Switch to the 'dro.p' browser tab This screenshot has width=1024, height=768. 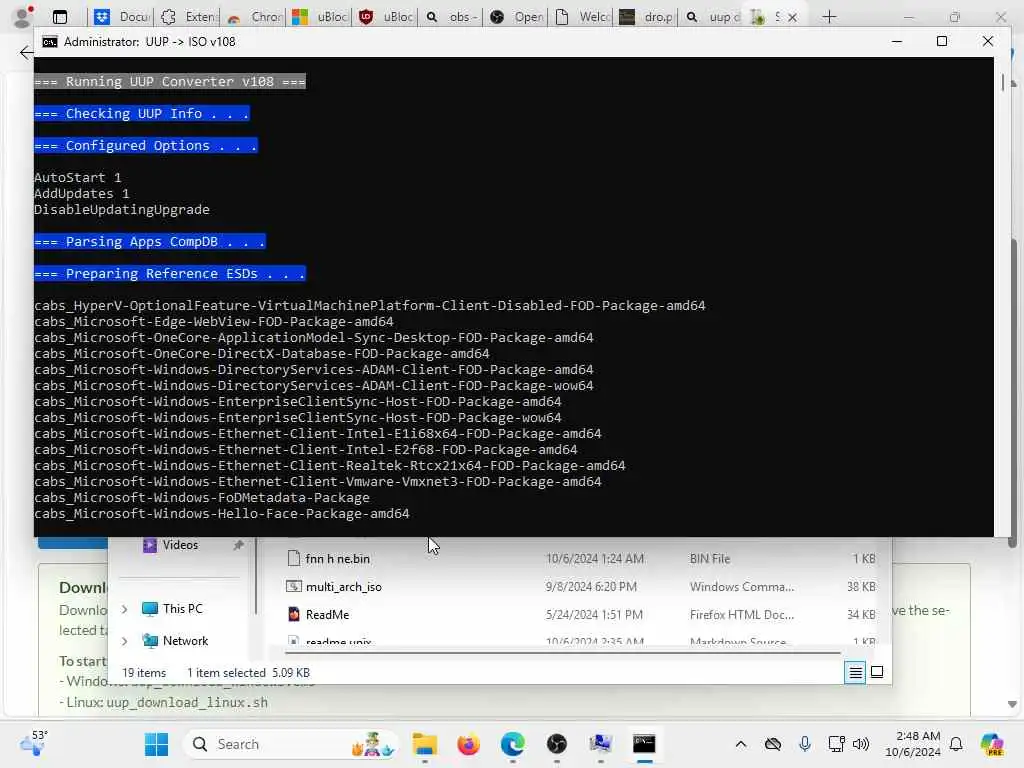(647, 17)
